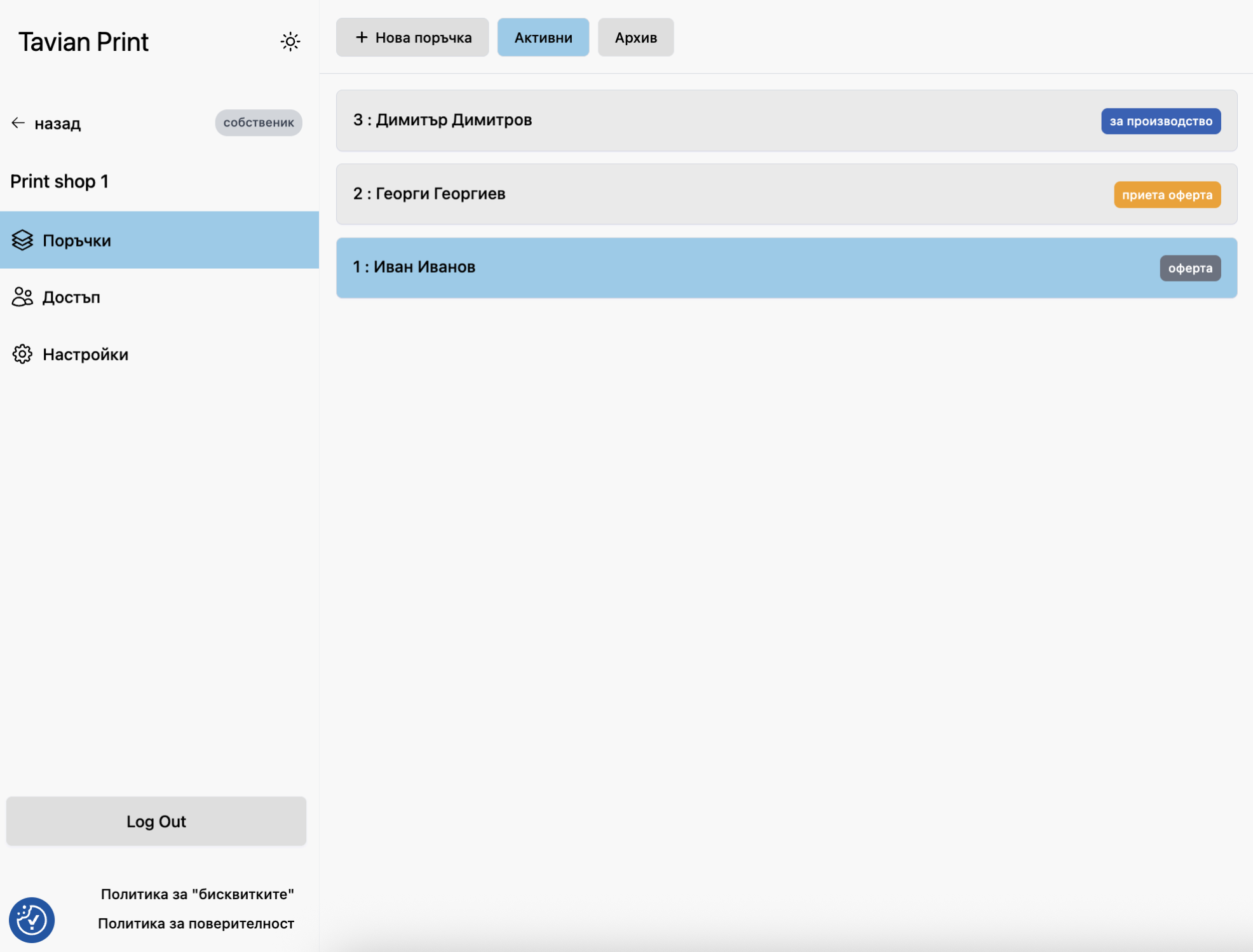
Task: Click the Поръчки layers icon in sidebar
Action: pos(22,240)
